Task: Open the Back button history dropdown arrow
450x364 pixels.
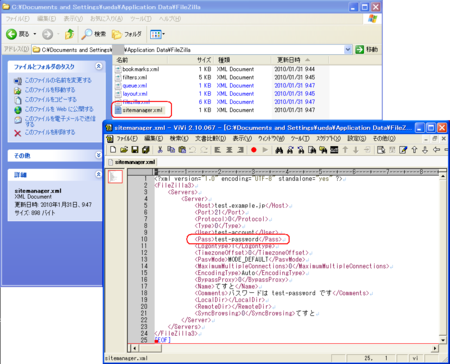Action: pos(35,34)
